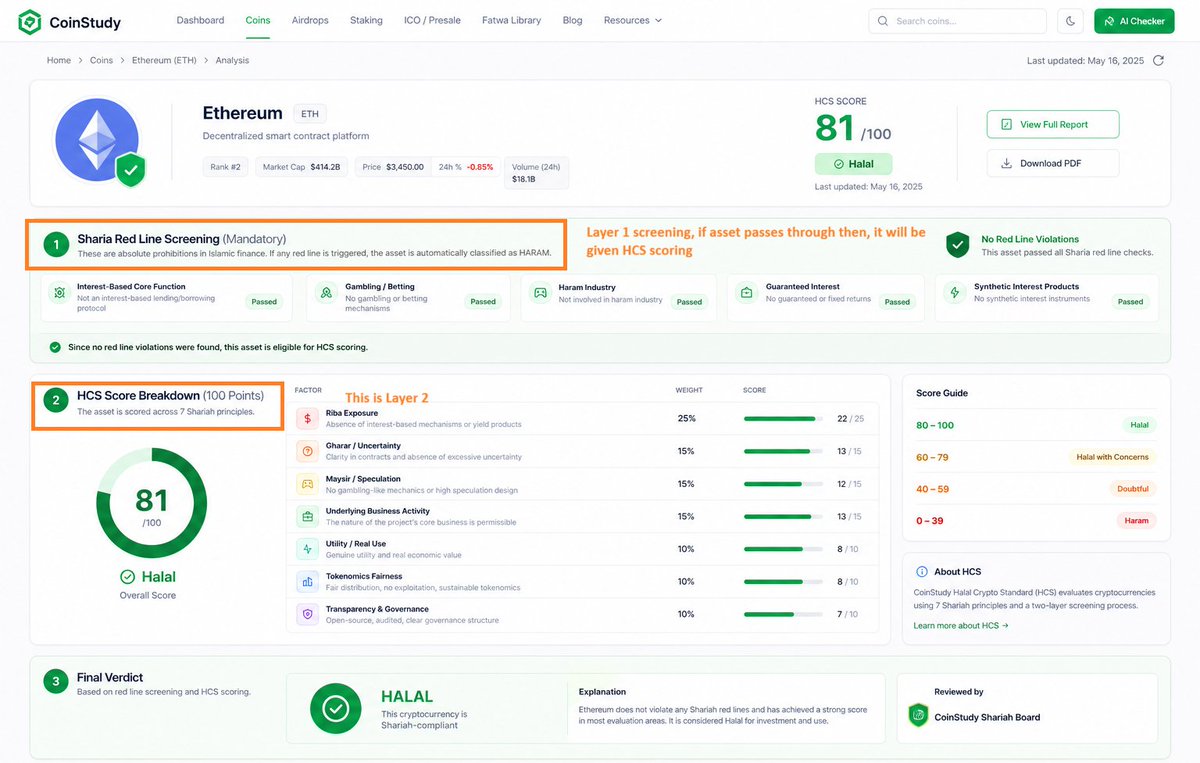Screen dimensions: 1200x763
Task: Click the 80 – 100 Halal score guide row
Action: click(1036, 425)
